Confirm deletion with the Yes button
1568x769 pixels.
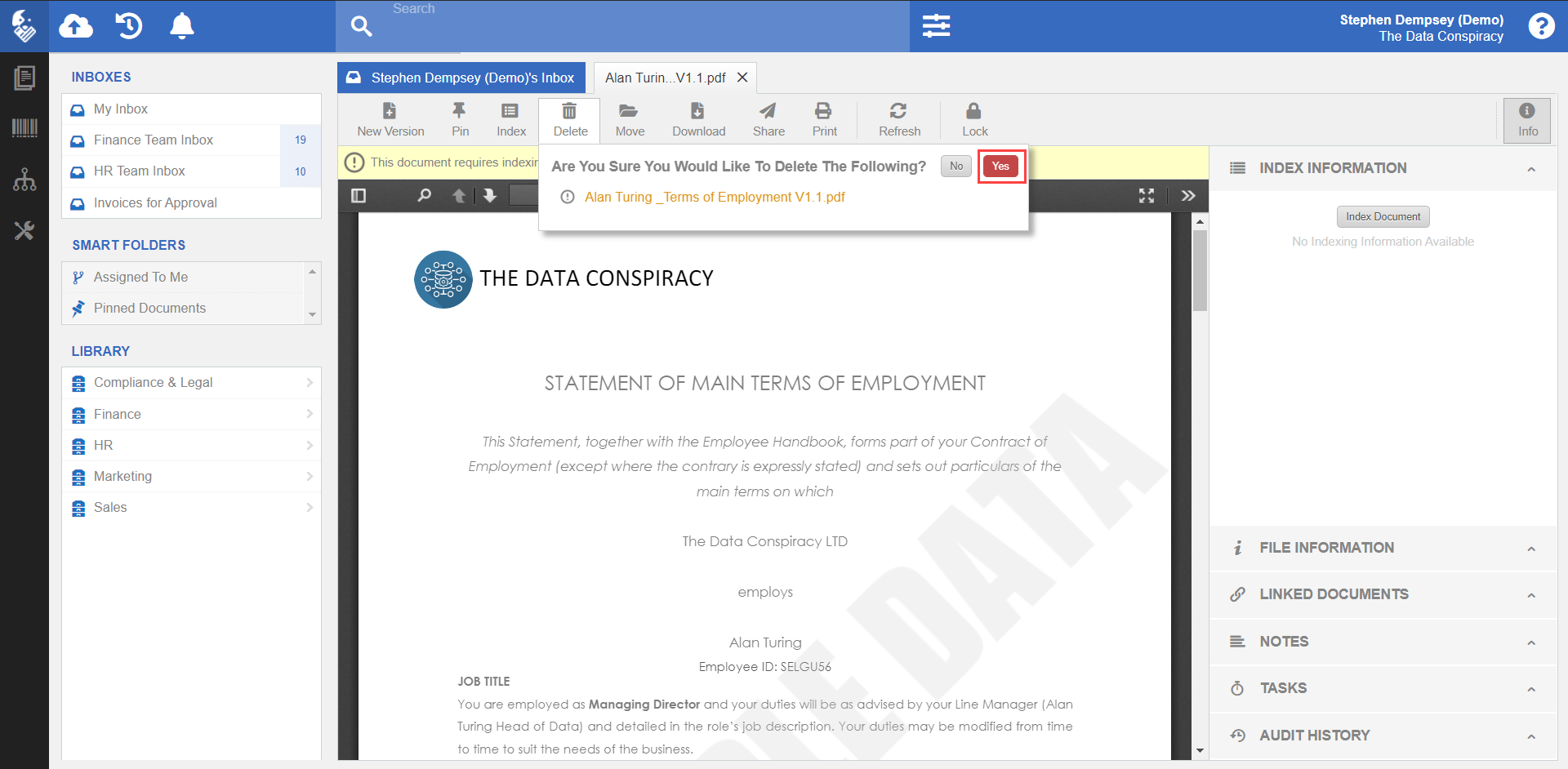click(x=1000, y=167)
